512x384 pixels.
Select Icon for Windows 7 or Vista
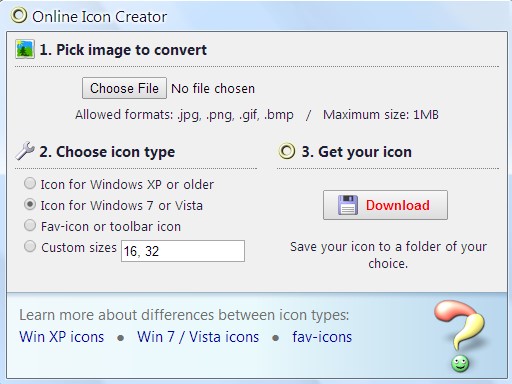(x=30, y=204)
